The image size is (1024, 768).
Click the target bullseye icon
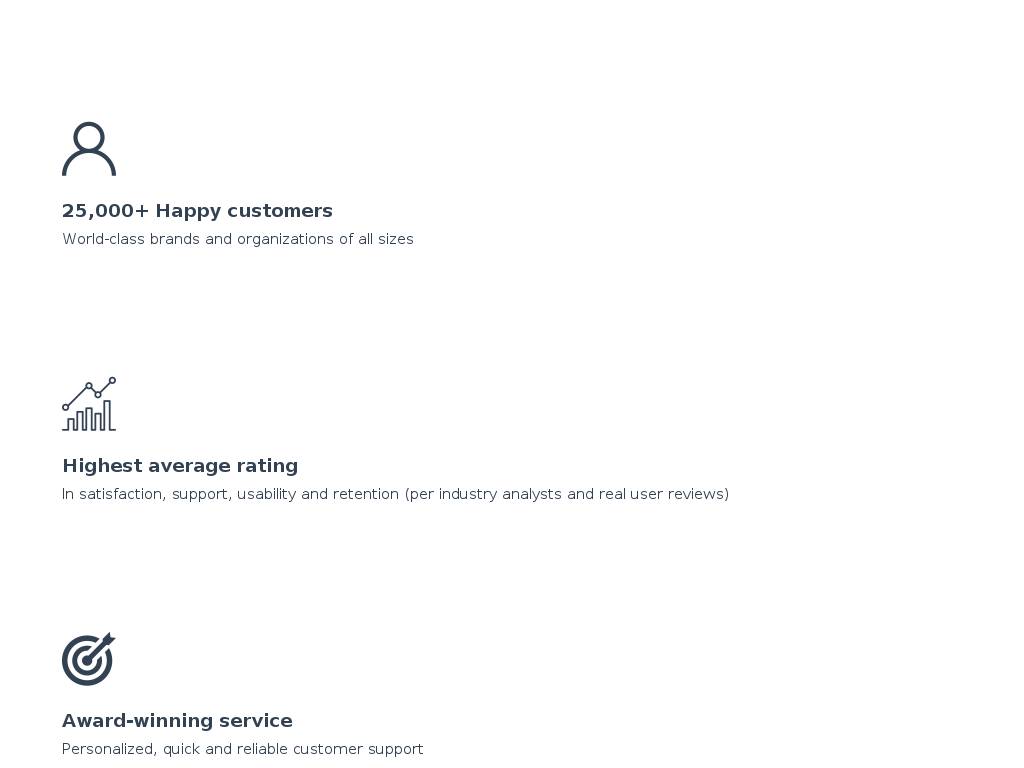[86, 661]
